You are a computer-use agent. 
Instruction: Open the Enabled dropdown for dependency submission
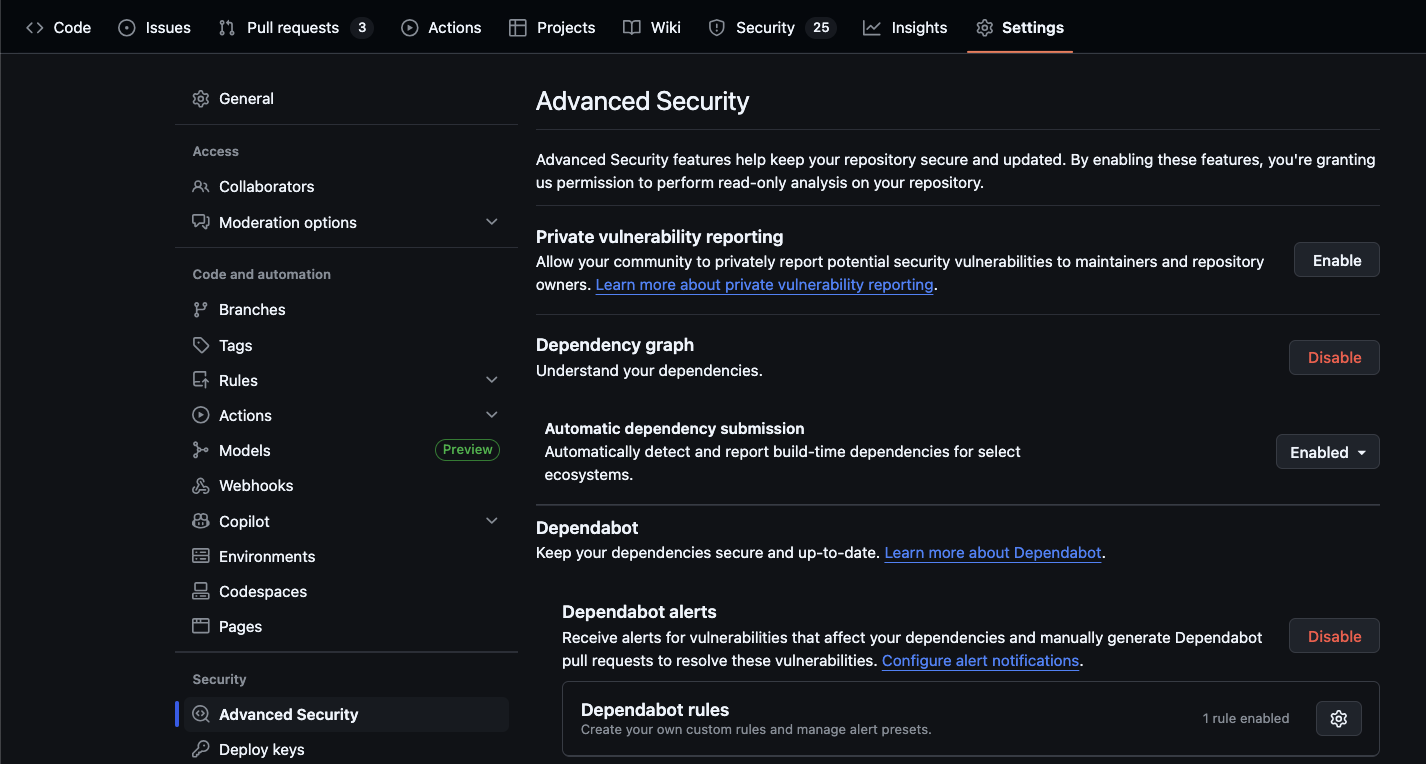[x=1327, y=451]
